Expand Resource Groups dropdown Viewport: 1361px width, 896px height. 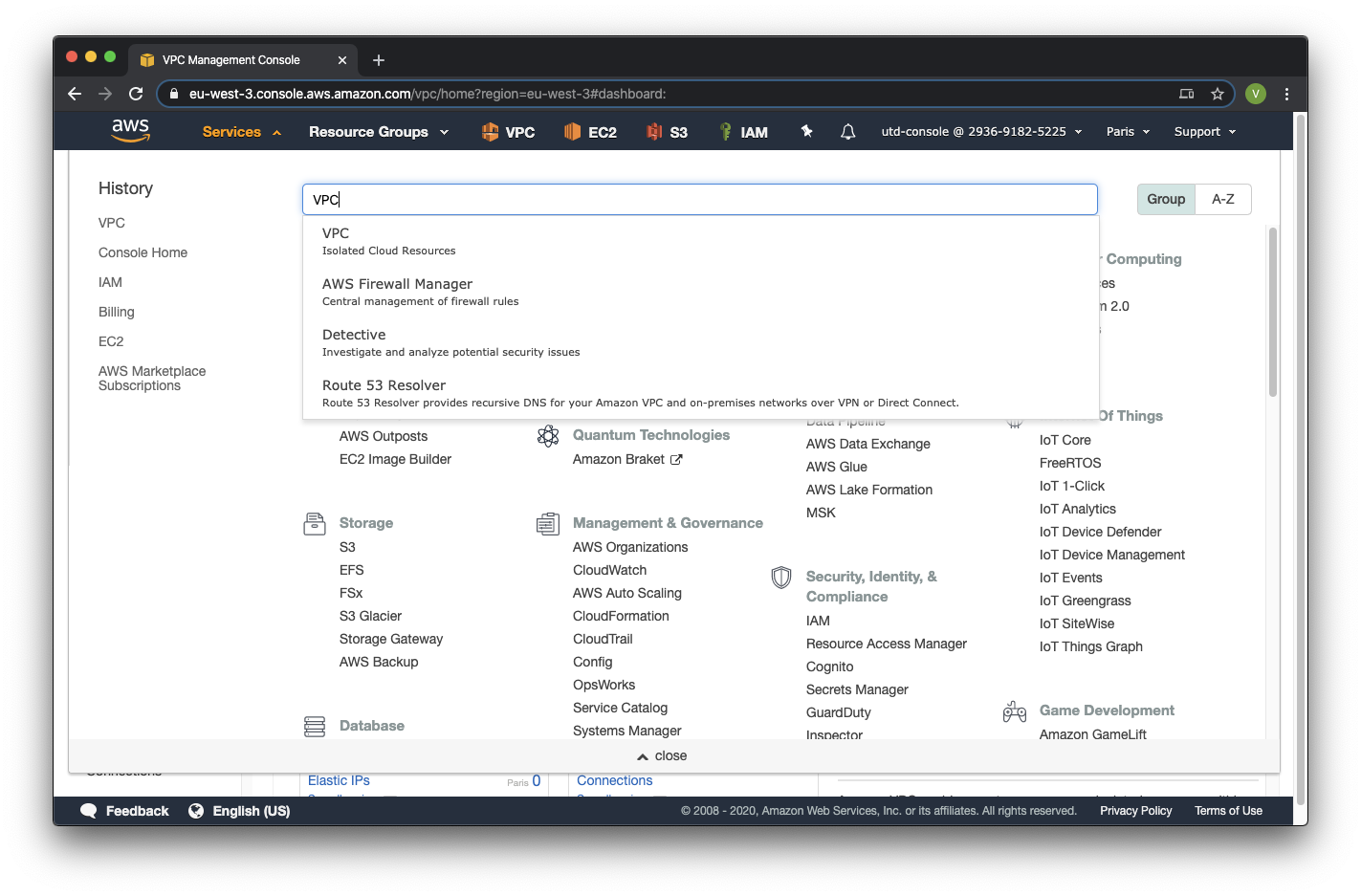tap(379, 132)
